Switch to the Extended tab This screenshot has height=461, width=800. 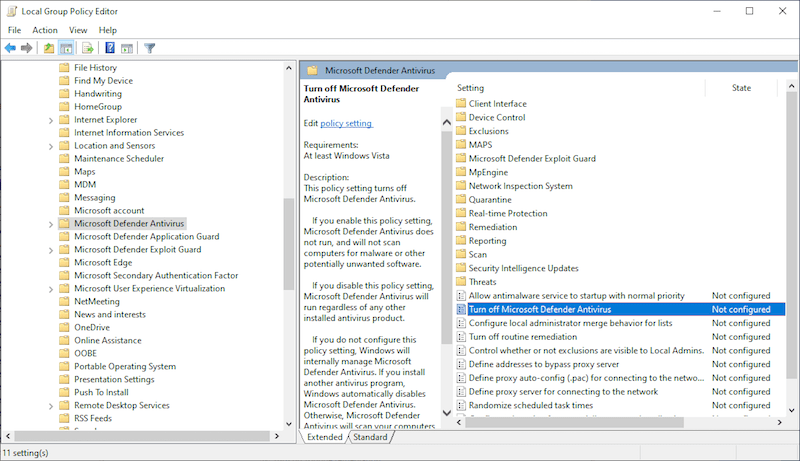[x=324, y=437]
